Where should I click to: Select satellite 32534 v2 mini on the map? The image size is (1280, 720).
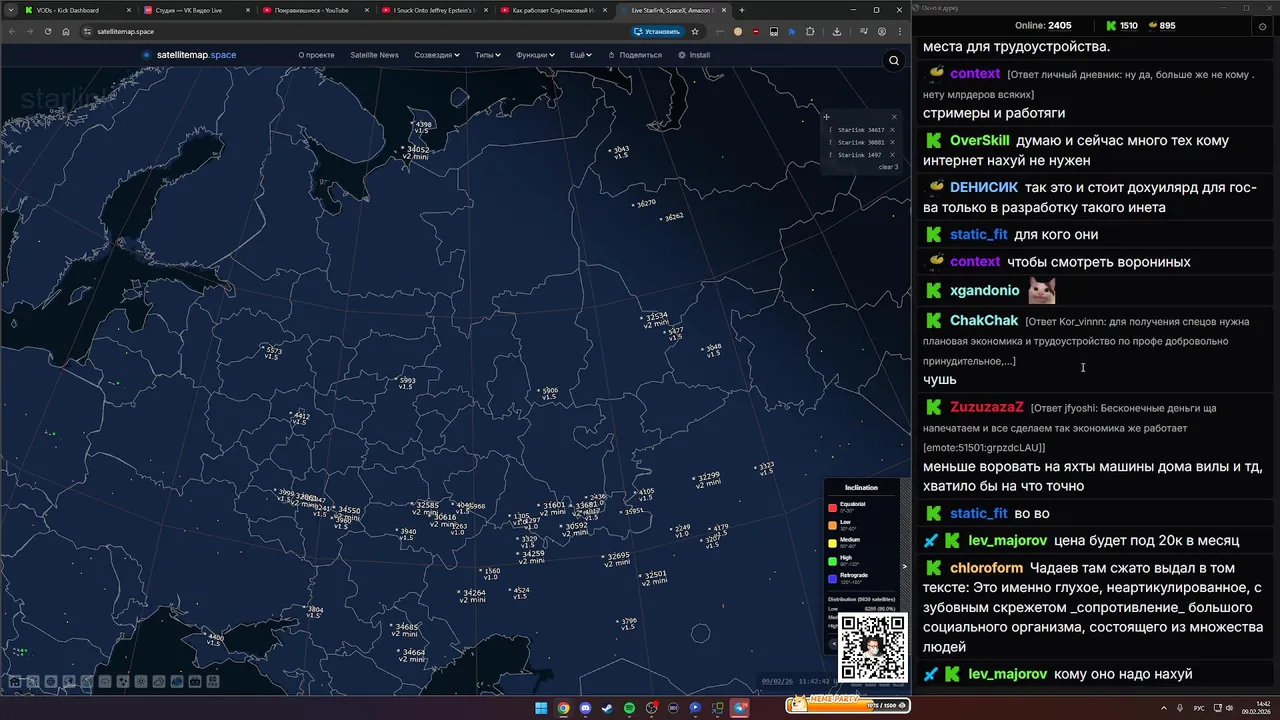[655, 320]
